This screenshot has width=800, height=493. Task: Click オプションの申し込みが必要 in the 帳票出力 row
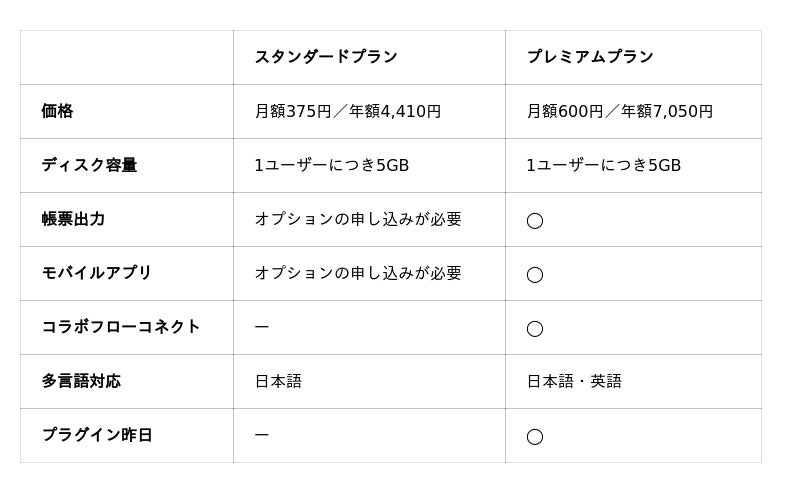pos(358,219)
